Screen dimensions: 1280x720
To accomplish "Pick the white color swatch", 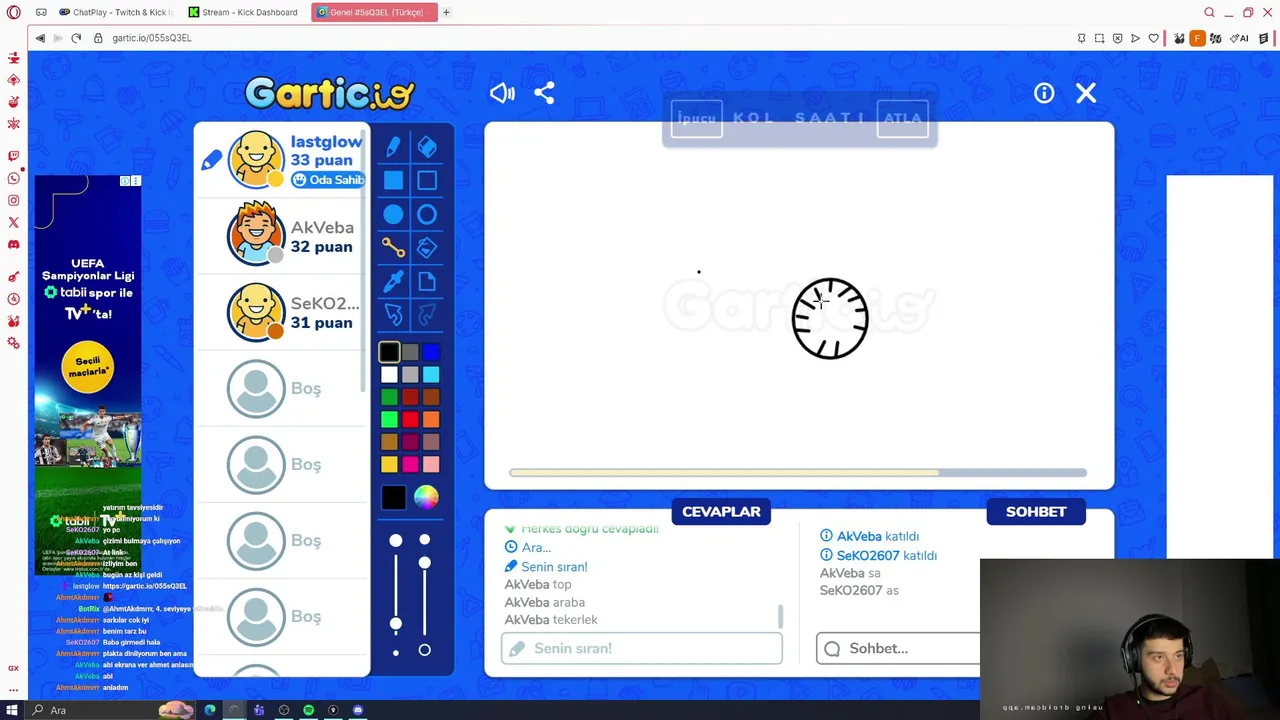I will [389, 374].
